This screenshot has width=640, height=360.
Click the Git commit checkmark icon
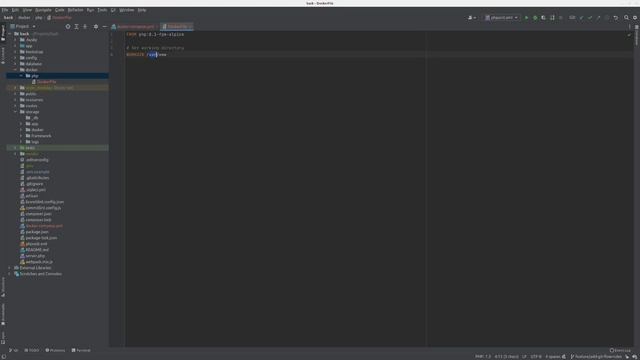click(x=590, y=18)
